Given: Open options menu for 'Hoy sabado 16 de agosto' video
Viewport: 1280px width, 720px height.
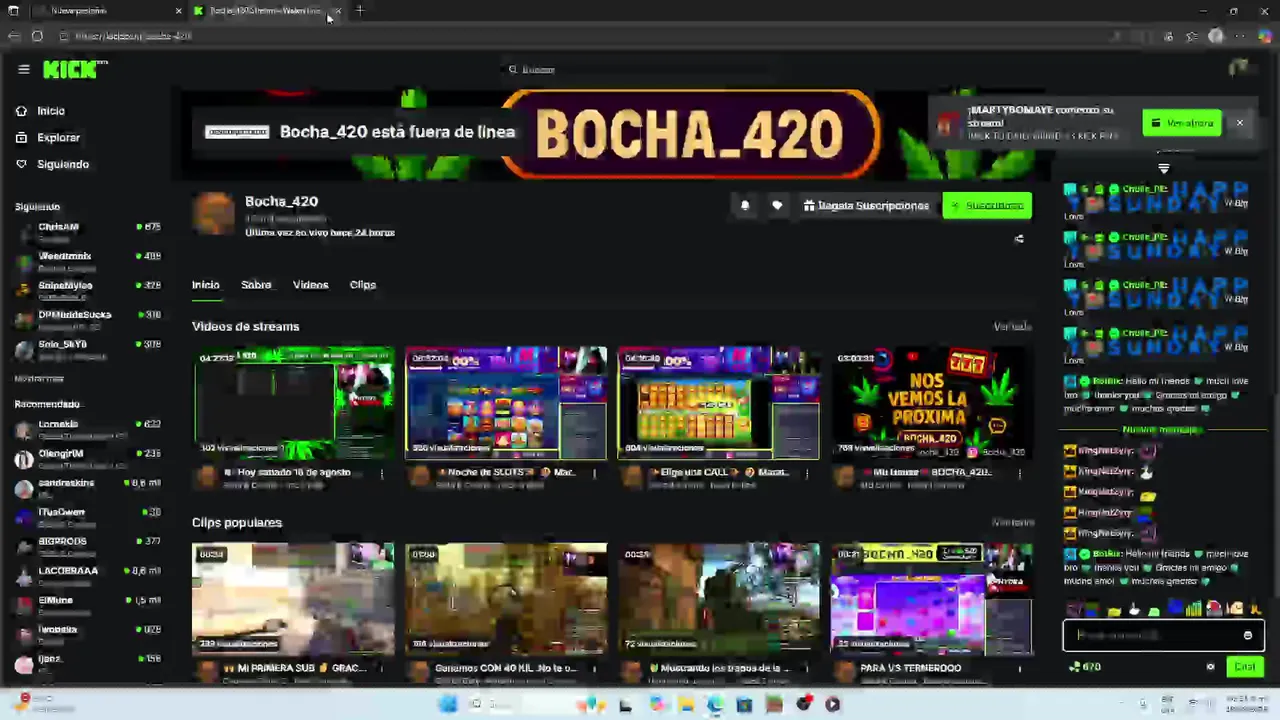Looking at the screenshot, I should pyautogui.click(x=381, y=474).
